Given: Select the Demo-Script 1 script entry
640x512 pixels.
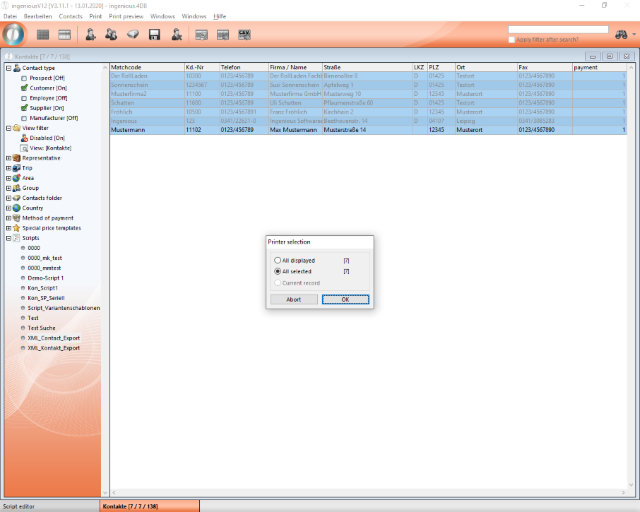Looking at the screenshot, I should tap(45, 278).
